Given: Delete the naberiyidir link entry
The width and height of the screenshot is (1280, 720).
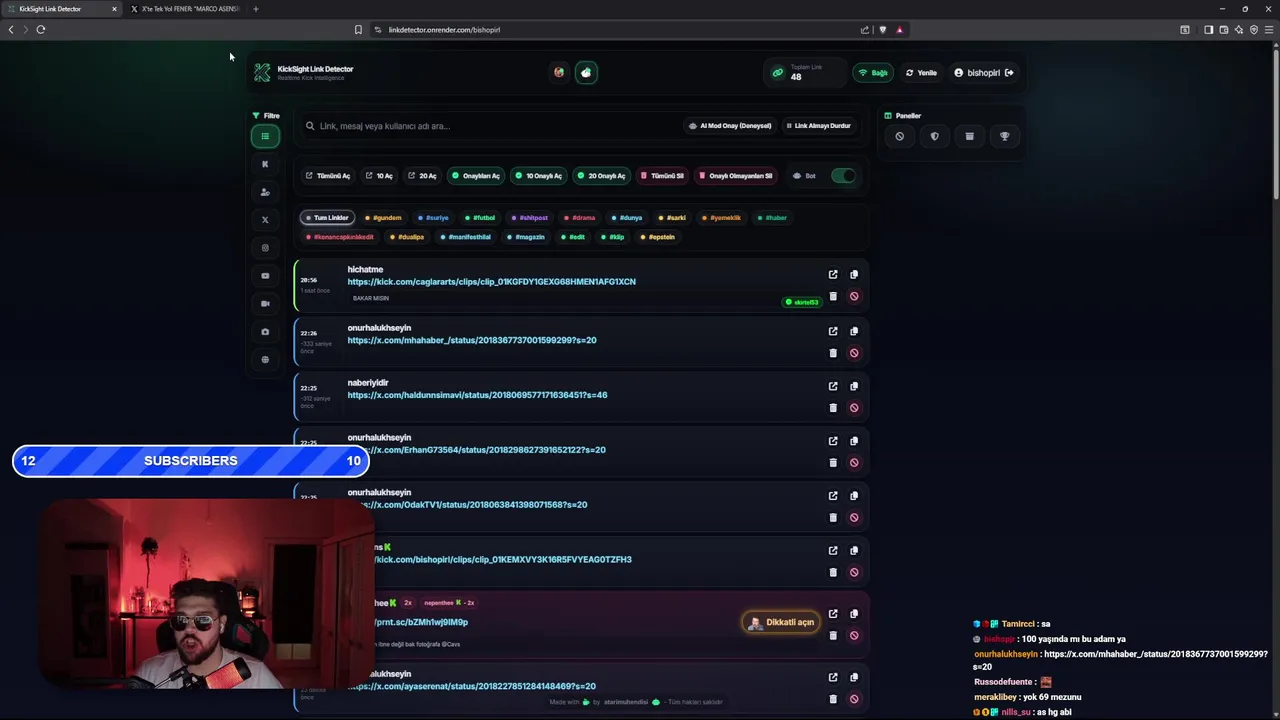Looking at the screenshot, I should coord(833,408).
